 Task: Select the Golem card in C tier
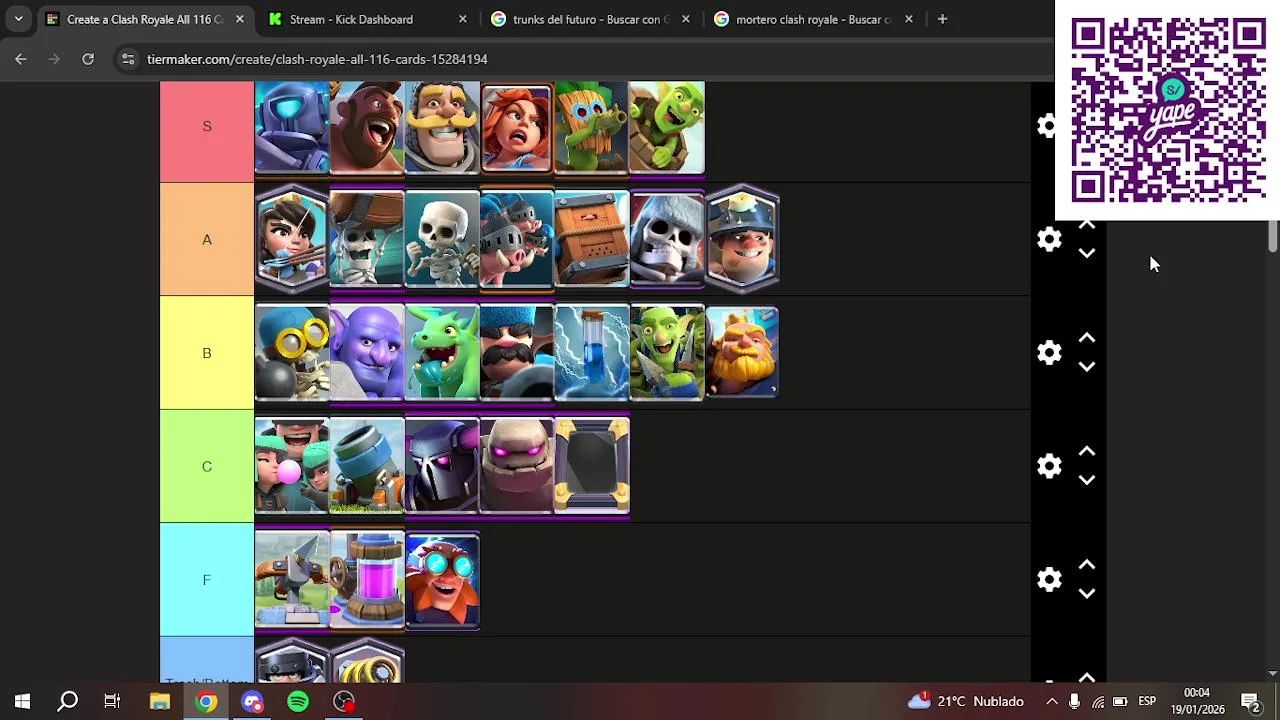[517, 466]
